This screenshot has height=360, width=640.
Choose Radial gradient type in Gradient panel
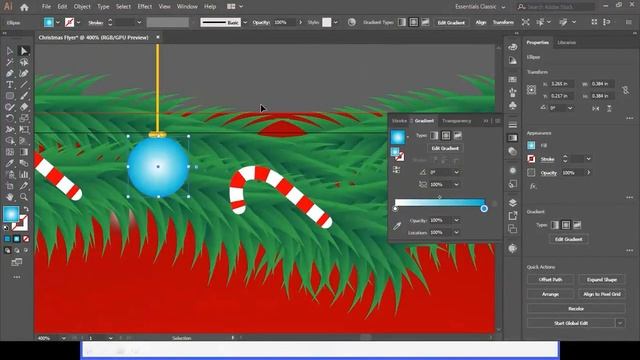click(x=446, y=136)
